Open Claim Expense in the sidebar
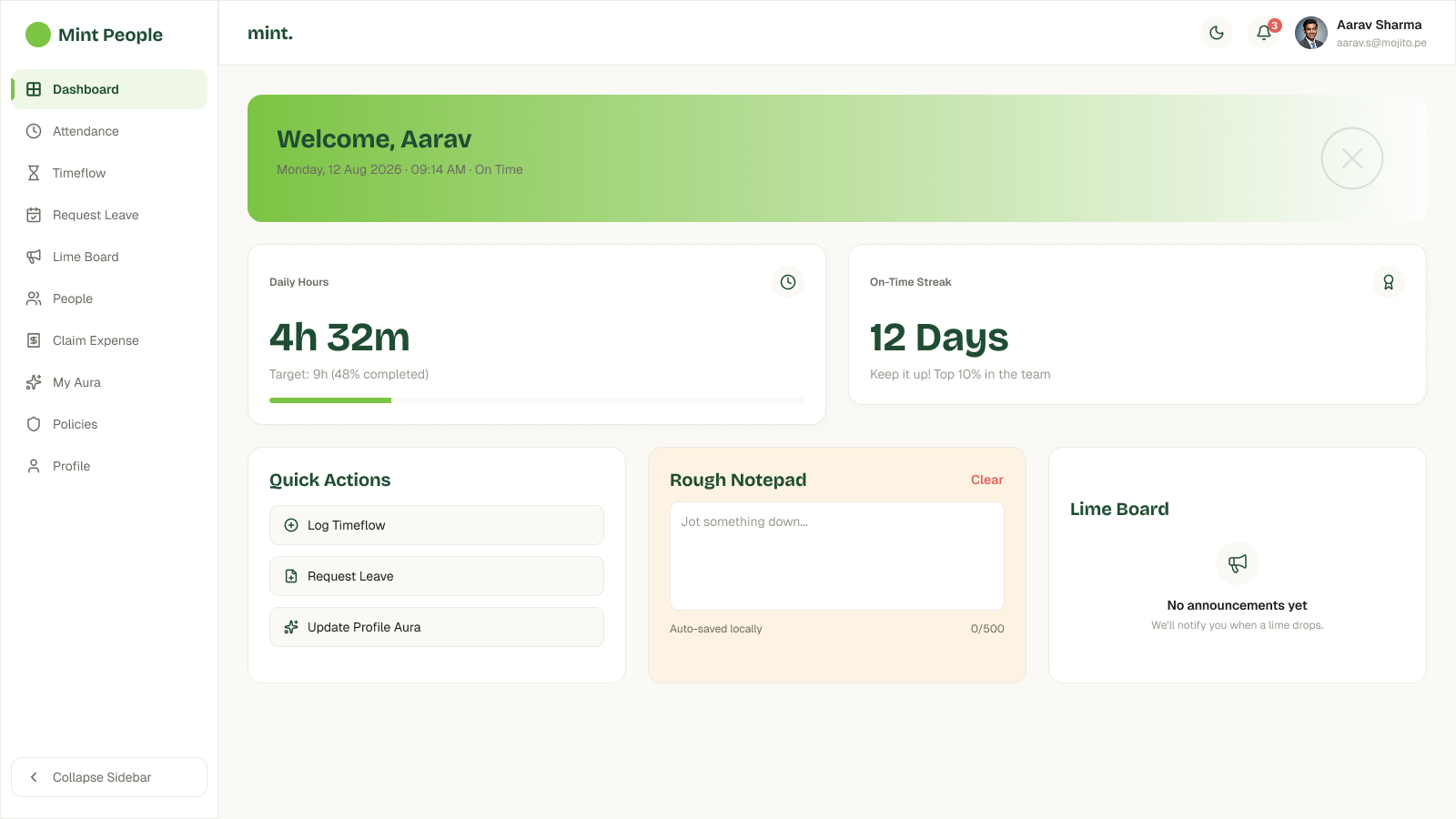This screenshot has width=1456, height=819. coord(109,340)
